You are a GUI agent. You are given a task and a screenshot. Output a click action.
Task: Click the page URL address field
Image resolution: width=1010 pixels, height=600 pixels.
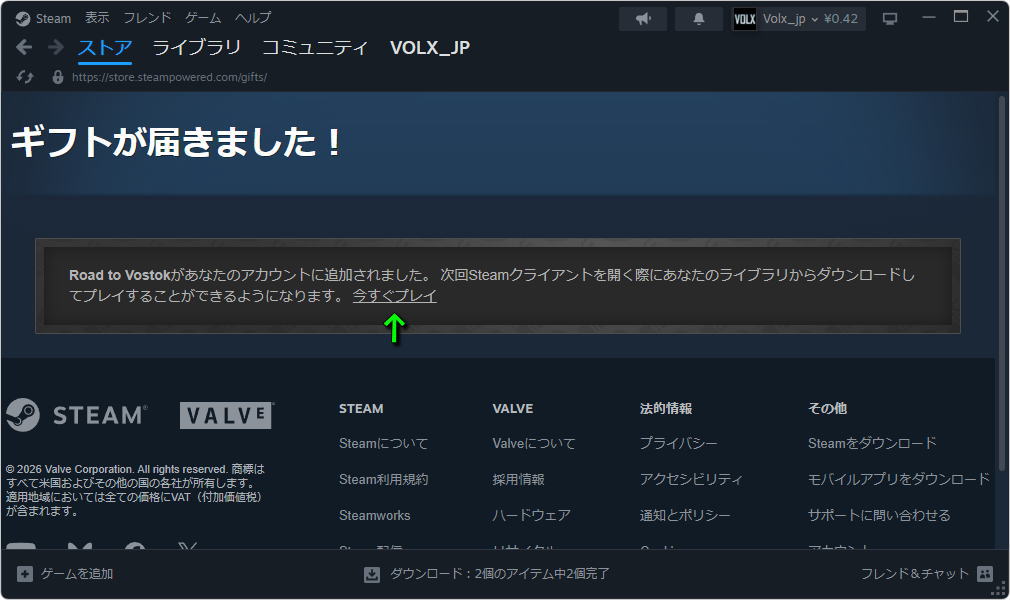[170, 77]
